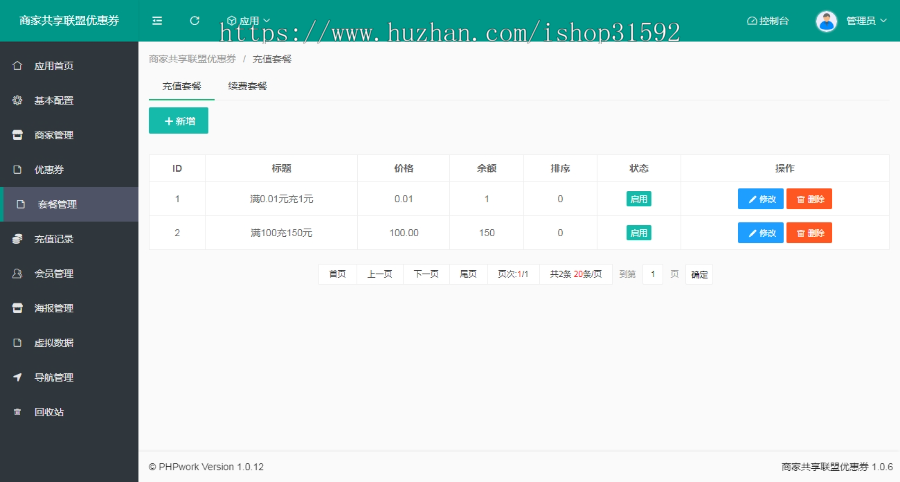Click the 标题 column header

tap(281, 168)
